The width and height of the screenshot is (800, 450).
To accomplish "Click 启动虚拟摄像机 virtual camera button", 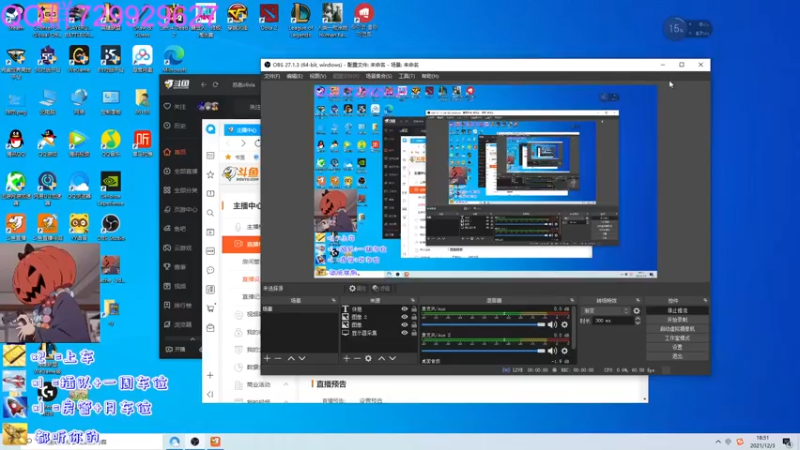I will (677, 329).
